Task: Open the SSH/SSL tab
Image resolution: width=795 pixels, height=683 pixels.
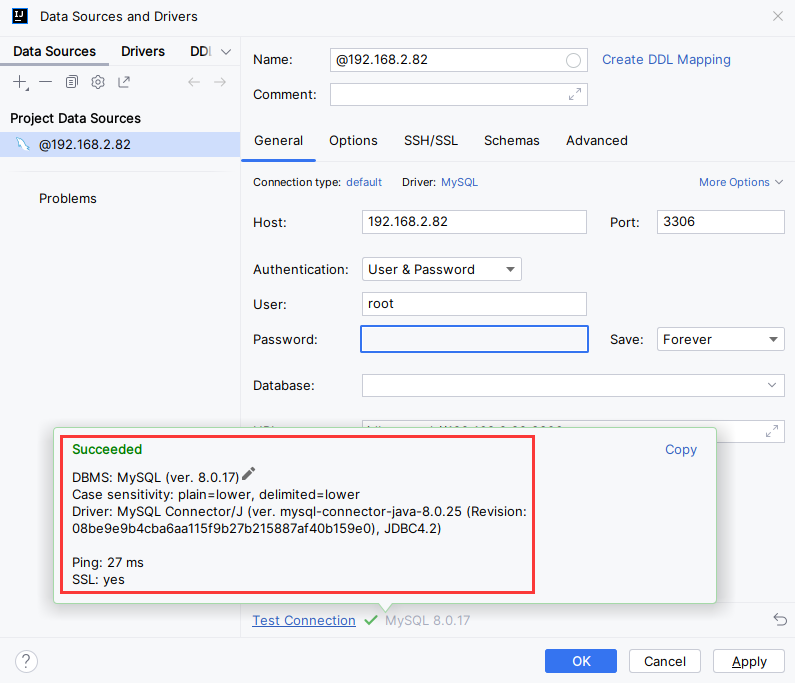Action: (430, 140)
